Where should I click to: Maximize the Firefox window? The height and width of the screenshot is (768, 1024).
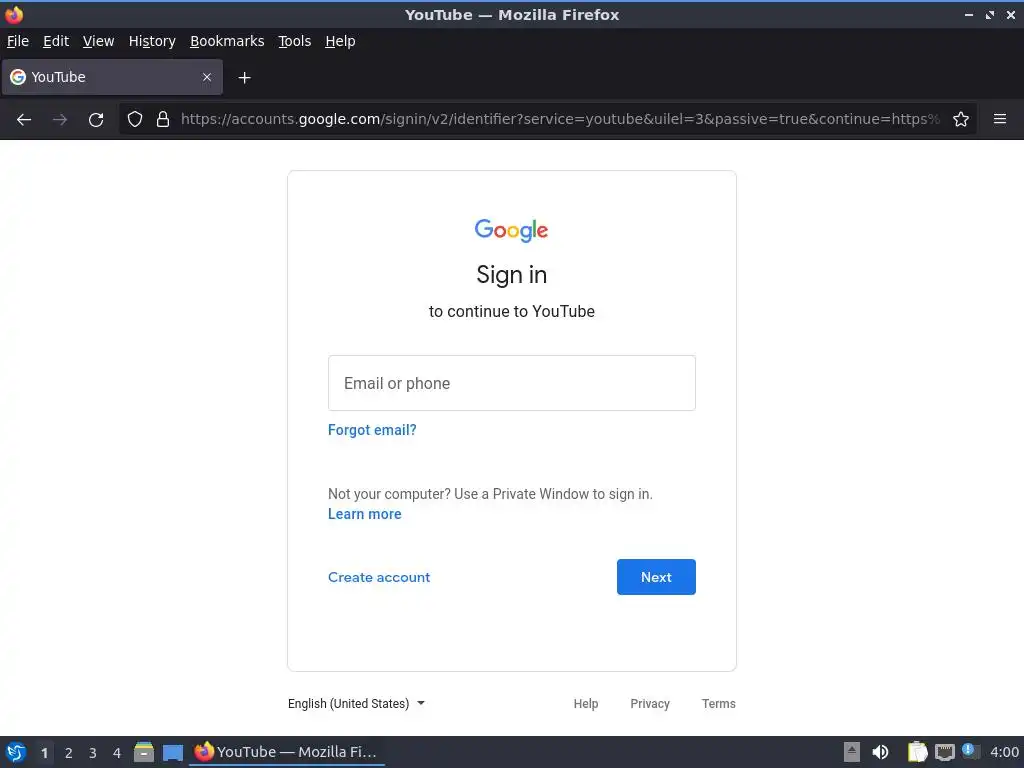point(990,14)
